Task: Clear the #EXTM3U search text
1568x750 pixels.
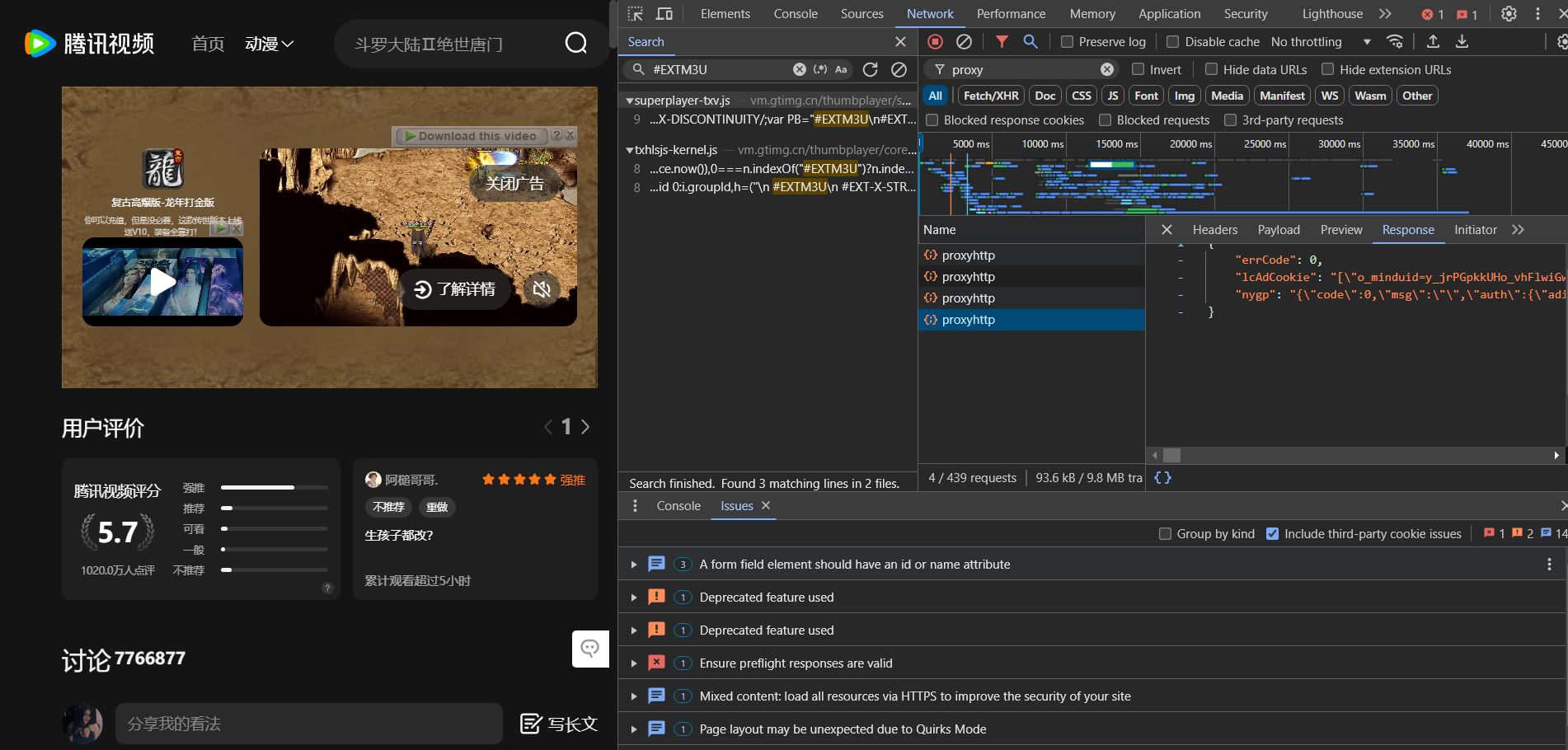Action: click(x=799, y=69)
